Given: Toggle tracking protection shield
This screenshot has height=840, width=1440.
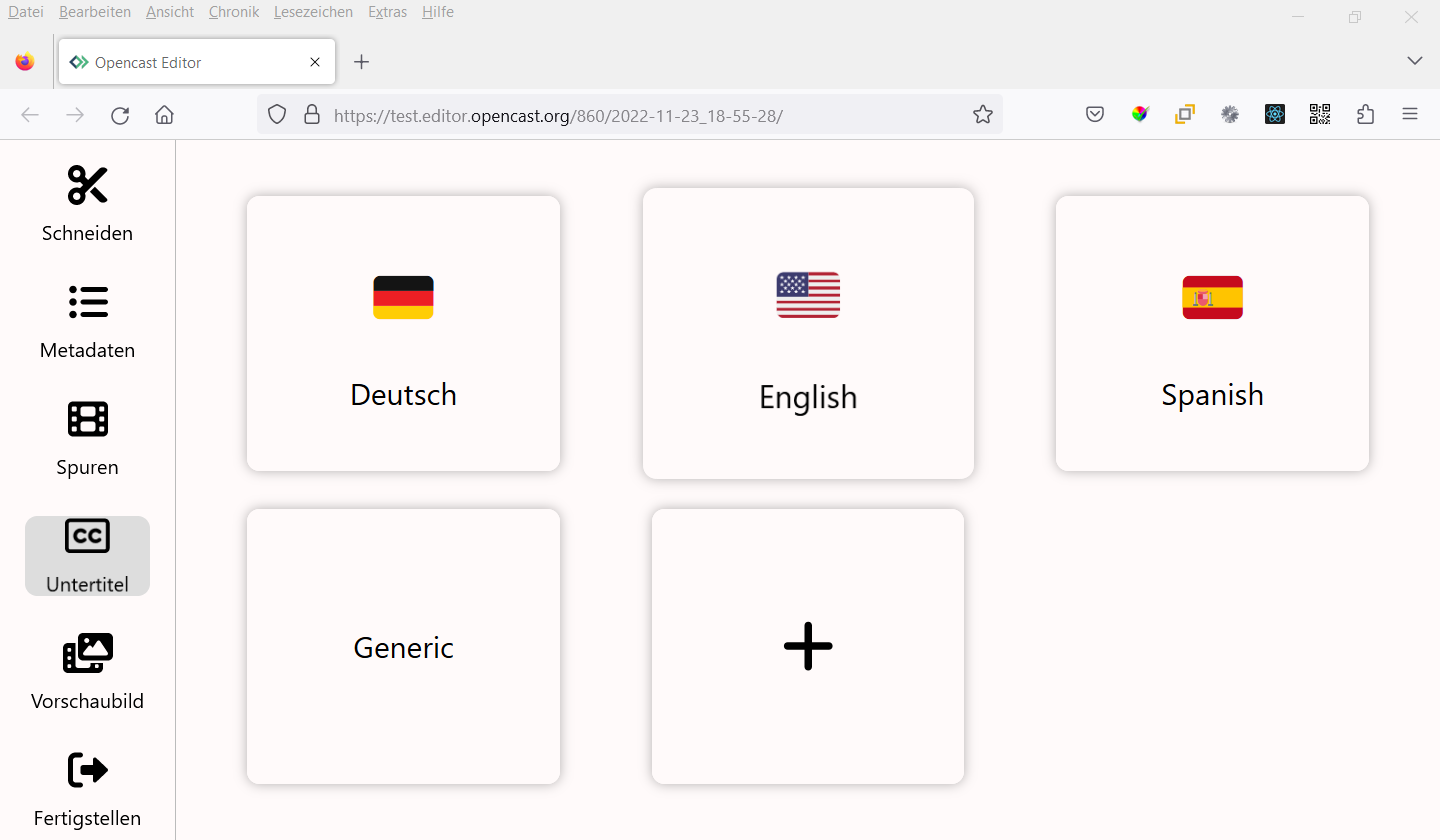Looking at the screenshot, I should (x=276, y=114).
